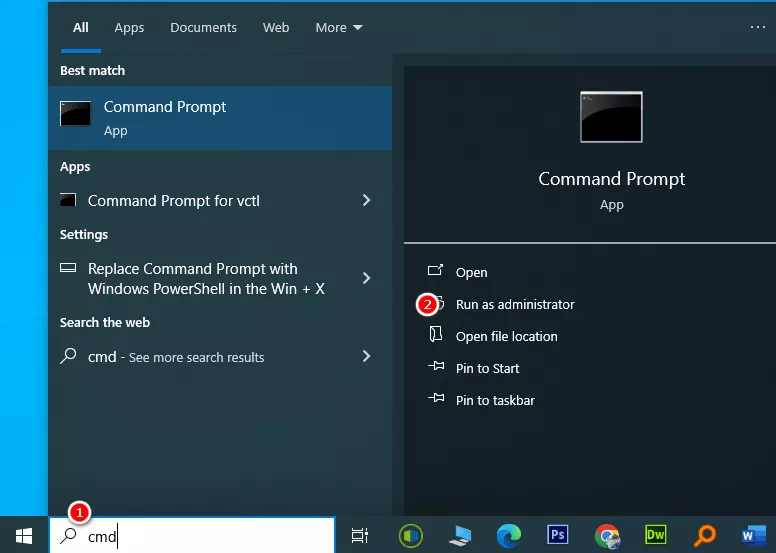Click the Open file location icon
Screen dimensions: 776x553
pyautogui.click(x=436, y=334)
